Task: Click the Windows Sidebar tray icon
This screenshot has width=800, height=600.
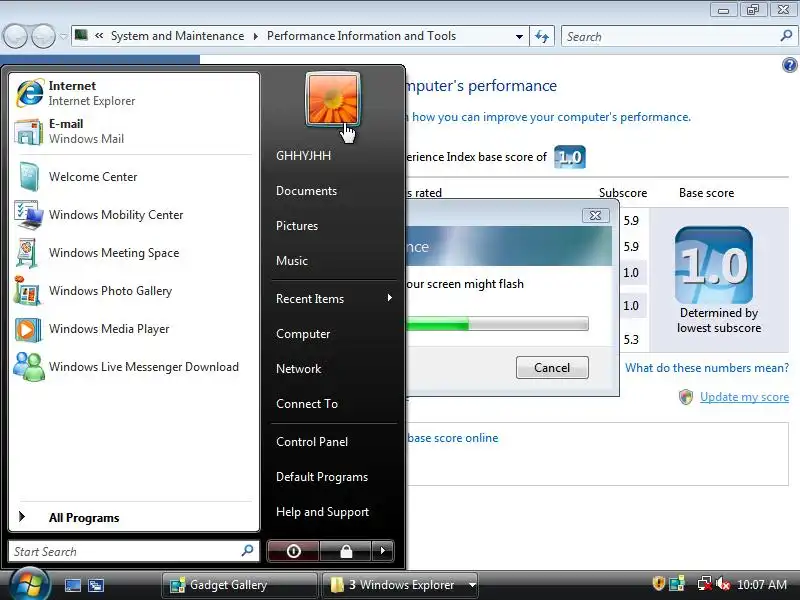Action: click(677, 583)
